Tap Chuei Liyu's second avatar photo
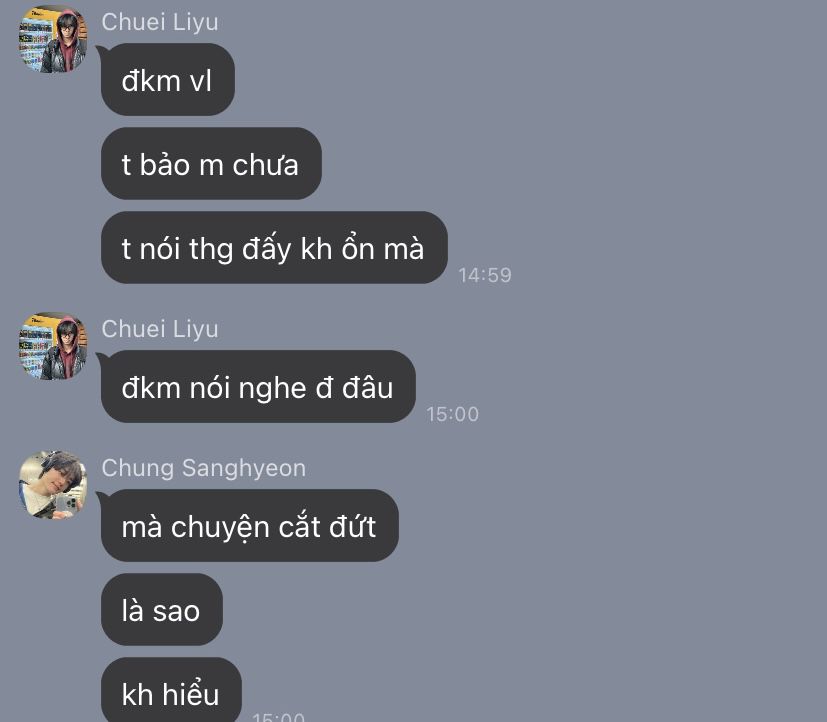Screen dimensions: 827x722 [x=53, y=346]
